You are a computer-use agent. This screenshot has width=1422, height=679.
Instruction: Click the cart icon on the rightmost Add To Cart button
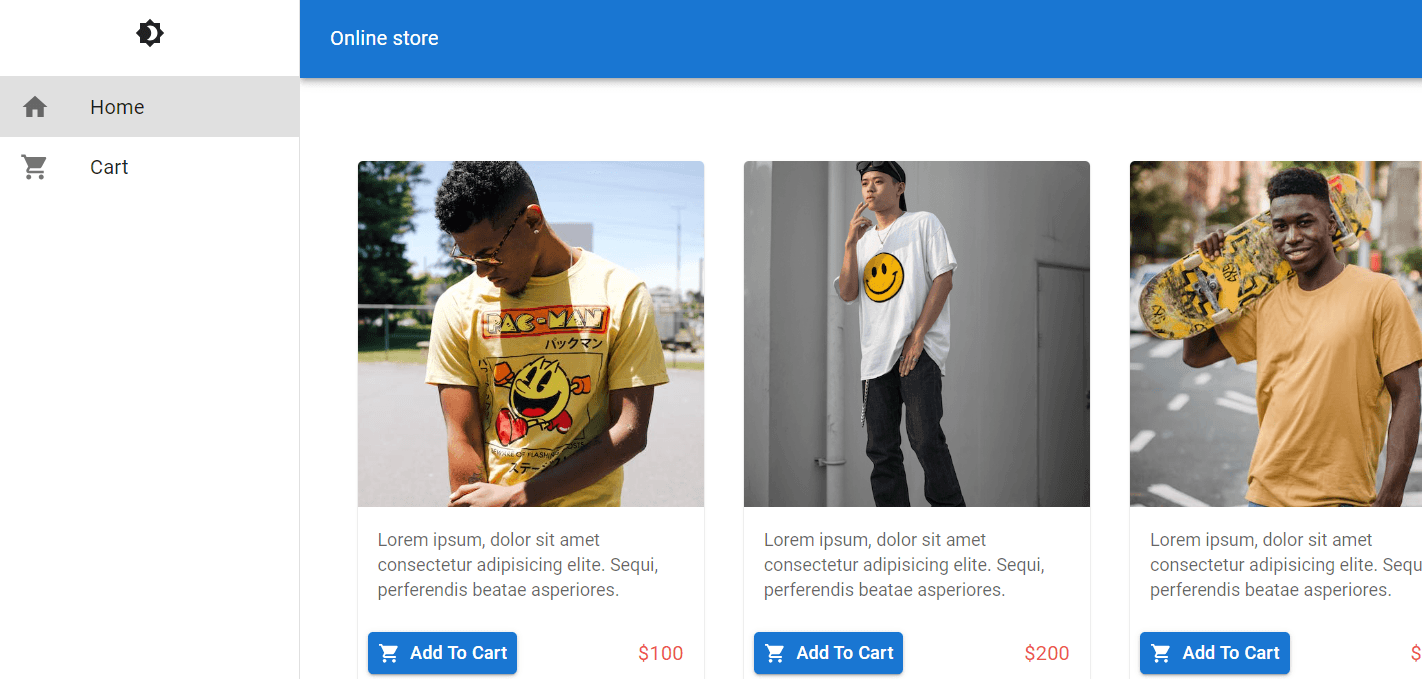pos(1161,653)
